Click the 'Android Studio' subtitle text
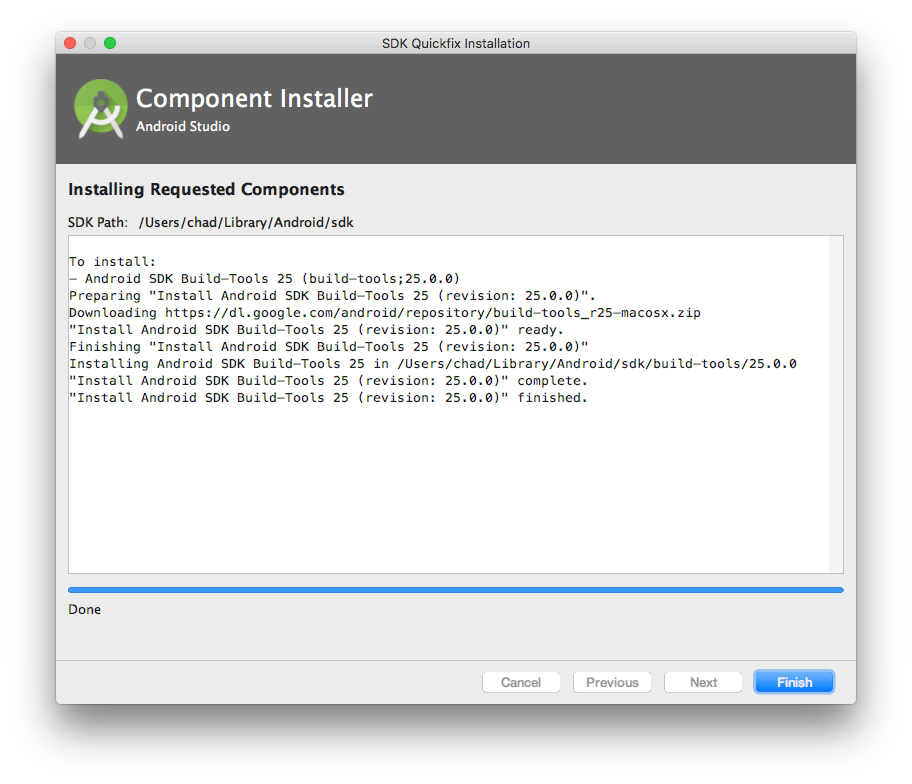912x784 pixels. tap(183, 126)
